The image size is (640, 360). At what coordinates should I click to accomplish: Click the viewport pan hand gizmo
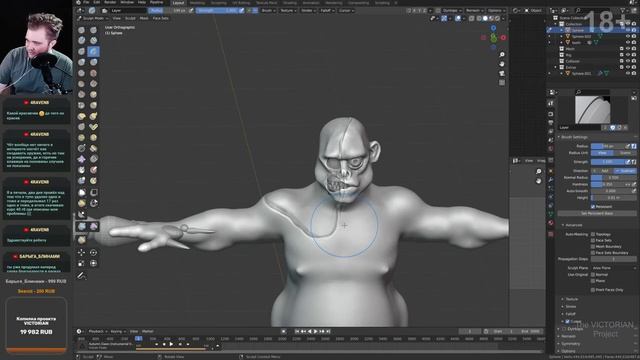coord(502,64)
